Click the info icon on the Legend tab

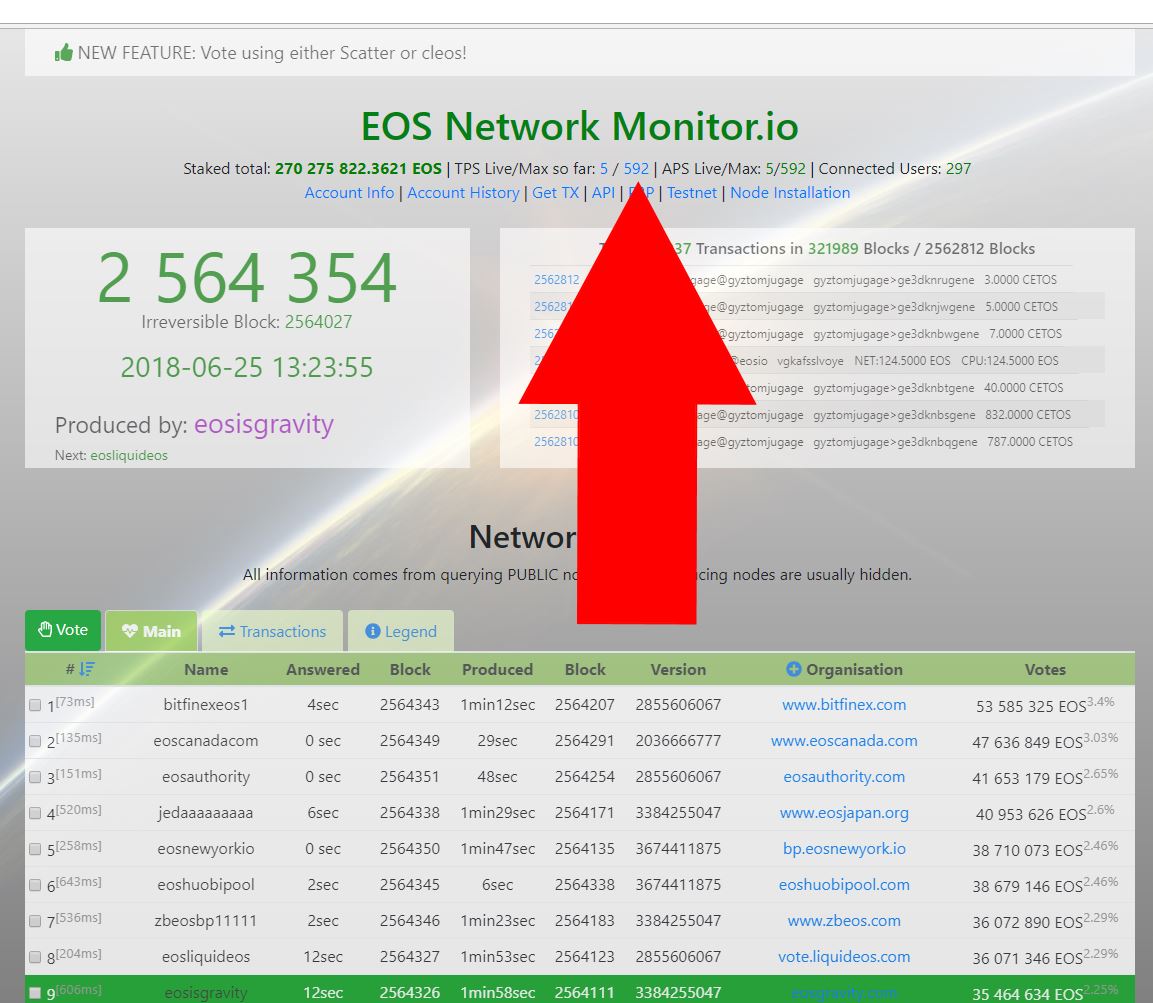coord(373,632)
